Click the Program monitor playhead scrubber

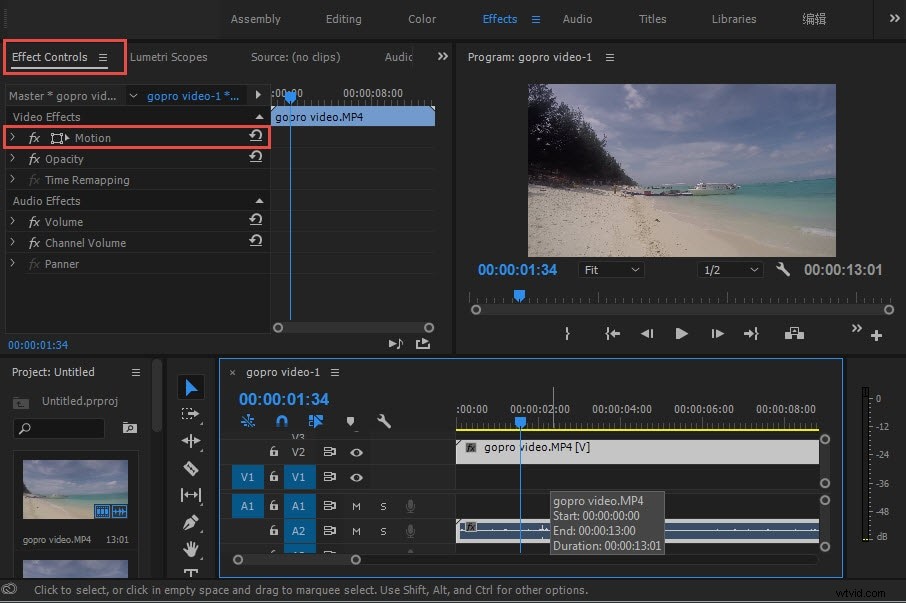tap(518, 294)
